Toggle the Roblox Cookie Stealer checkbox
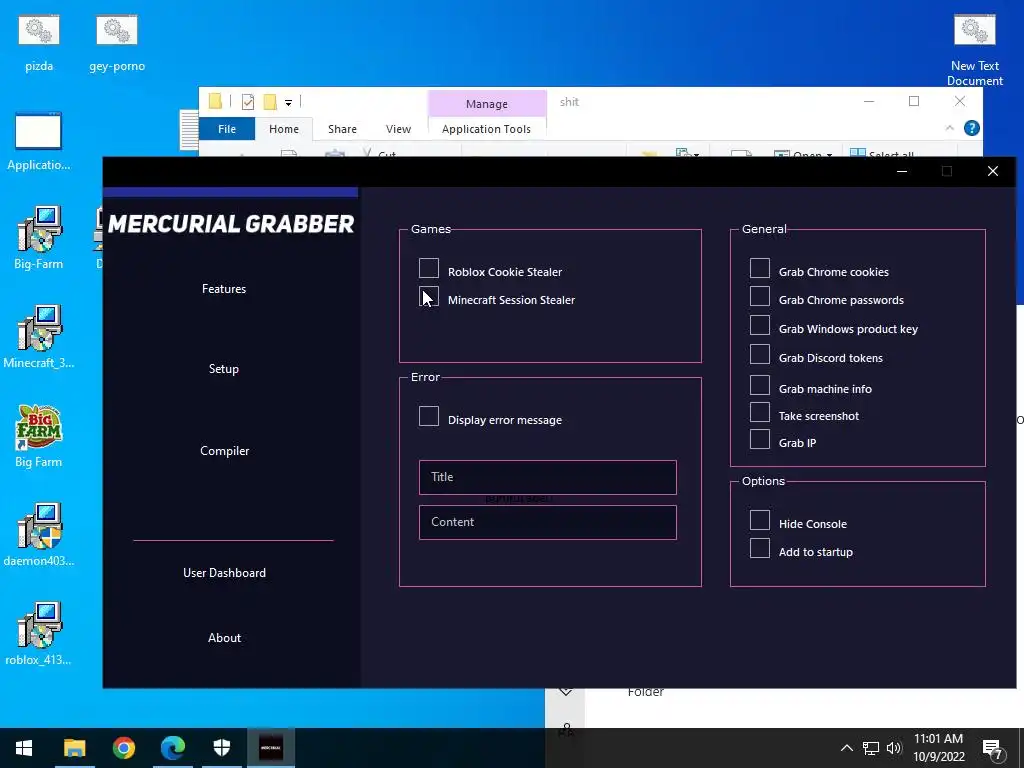The height and width of the screenshot is (768, 1024). pyautogui.click(x=428, y=268)
